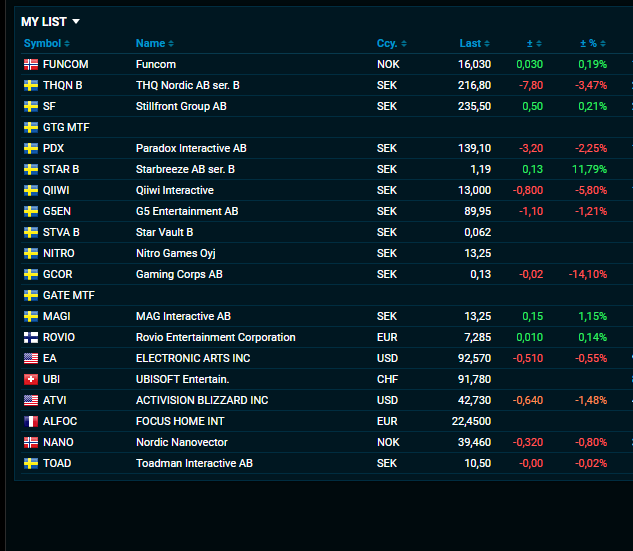This screenshot has height=551, width=633.
Task: Open Qiiwi Interactive name
Action: tap(175, 190)
